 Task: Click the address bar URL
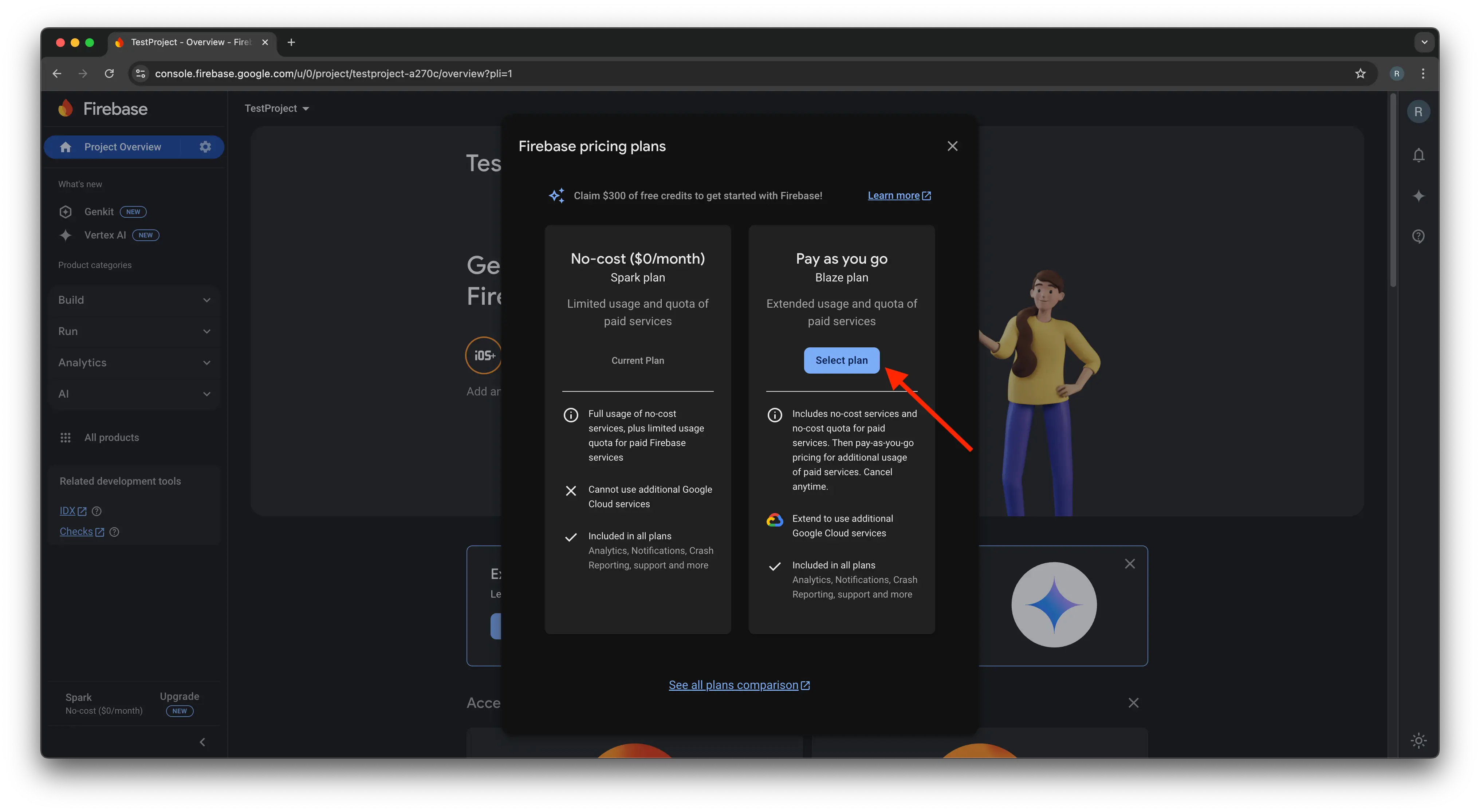coord(333,74)
